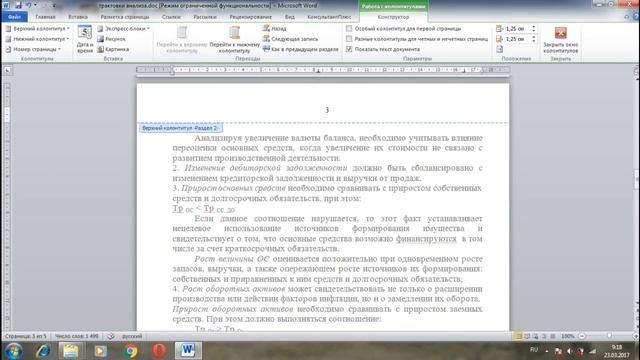Click the Страница 3 из 5 status indicator

click(25, 336)
